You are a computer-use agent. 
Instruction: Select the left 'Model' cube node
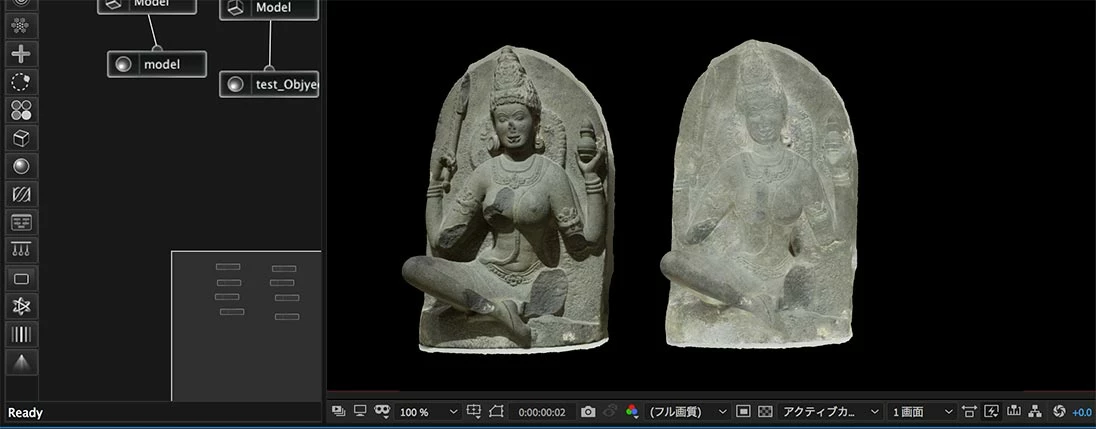[x=147, y=6]
